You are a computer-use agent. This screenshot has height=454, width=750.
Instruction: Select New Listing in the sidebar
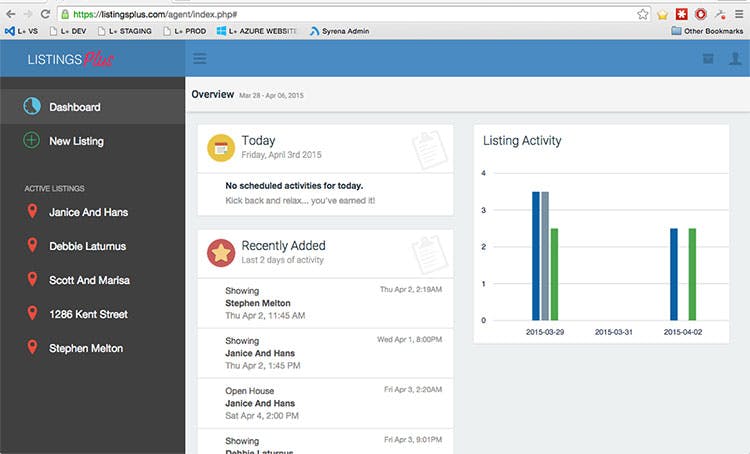coord(92,141)
